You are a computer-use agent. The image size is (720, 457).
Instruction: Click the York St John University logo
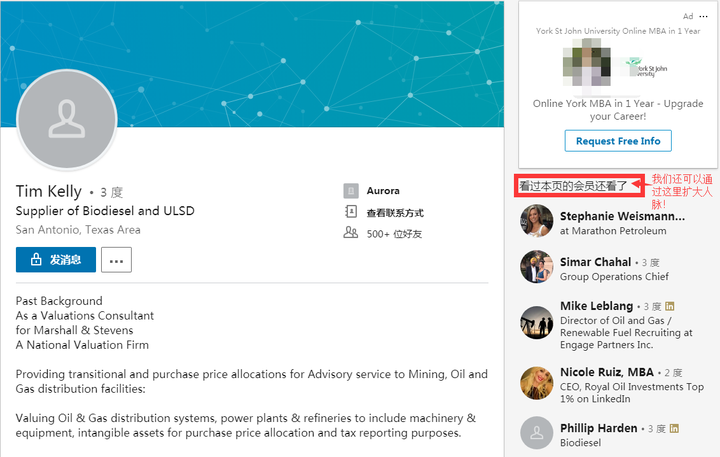[x=647, y=68]
